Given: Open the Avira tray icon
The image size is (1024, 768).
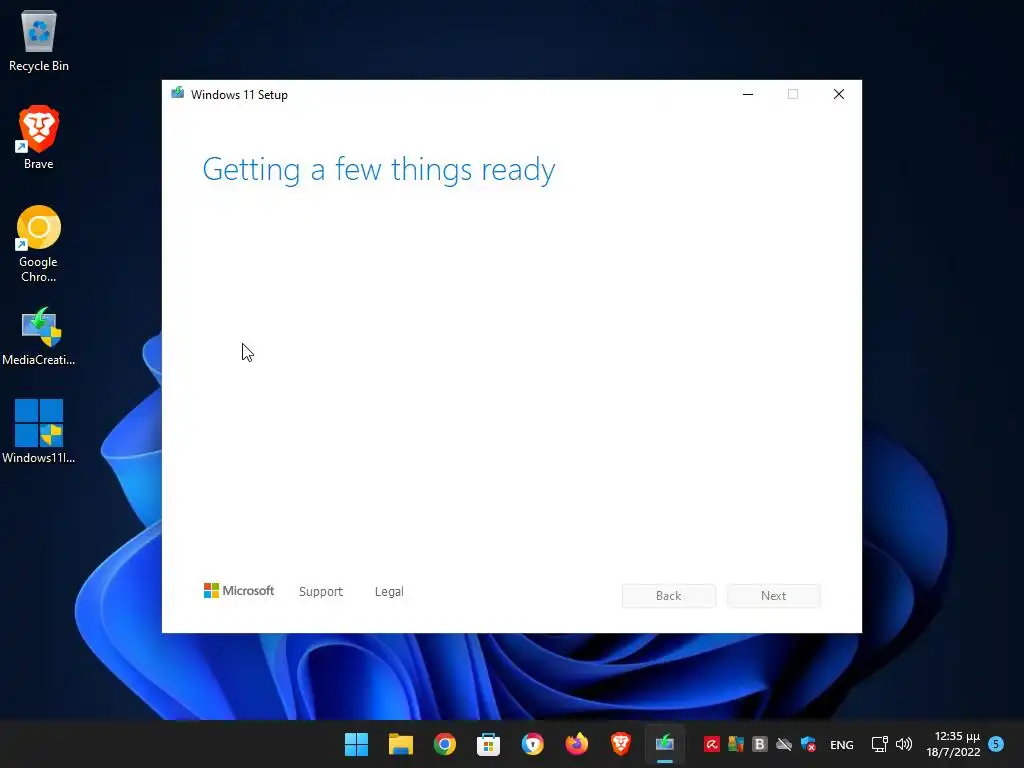Looking at the screenshot, I should pos(711,744).
